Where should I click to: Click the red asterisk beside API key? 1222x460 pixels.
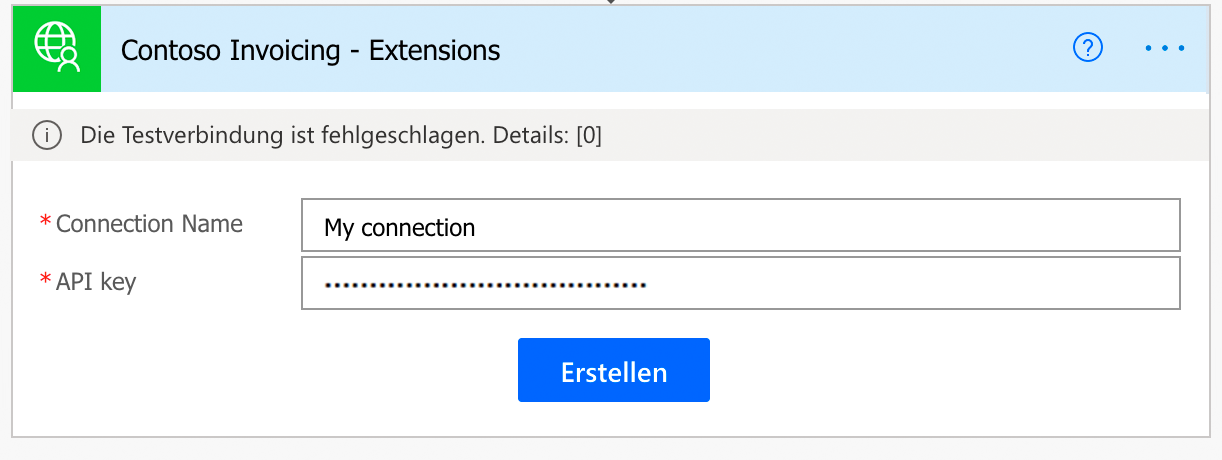[45, 282]
